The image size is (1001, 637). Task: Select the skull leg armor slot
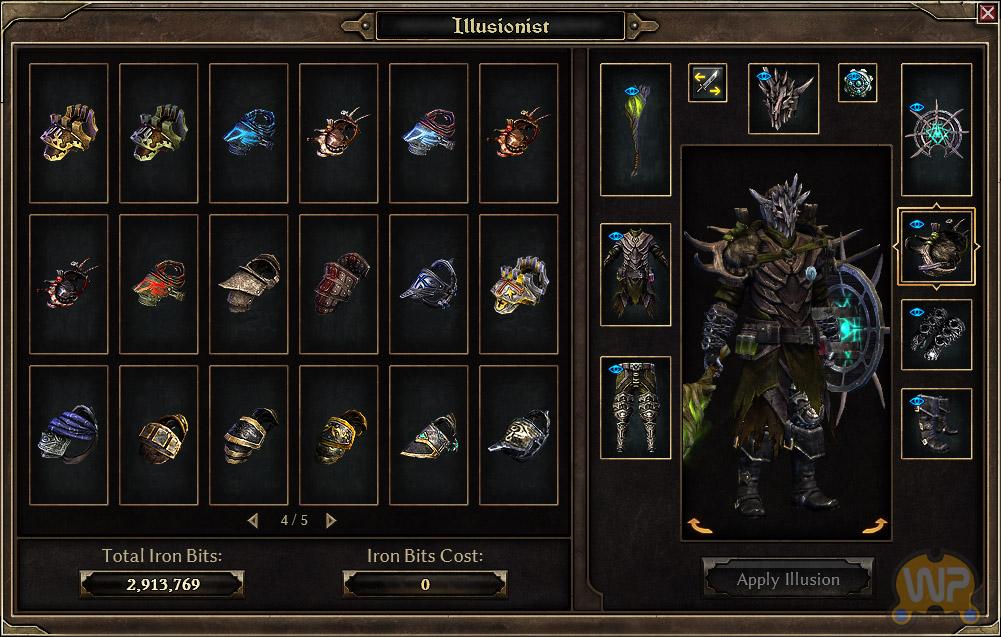tap(635, 408)
